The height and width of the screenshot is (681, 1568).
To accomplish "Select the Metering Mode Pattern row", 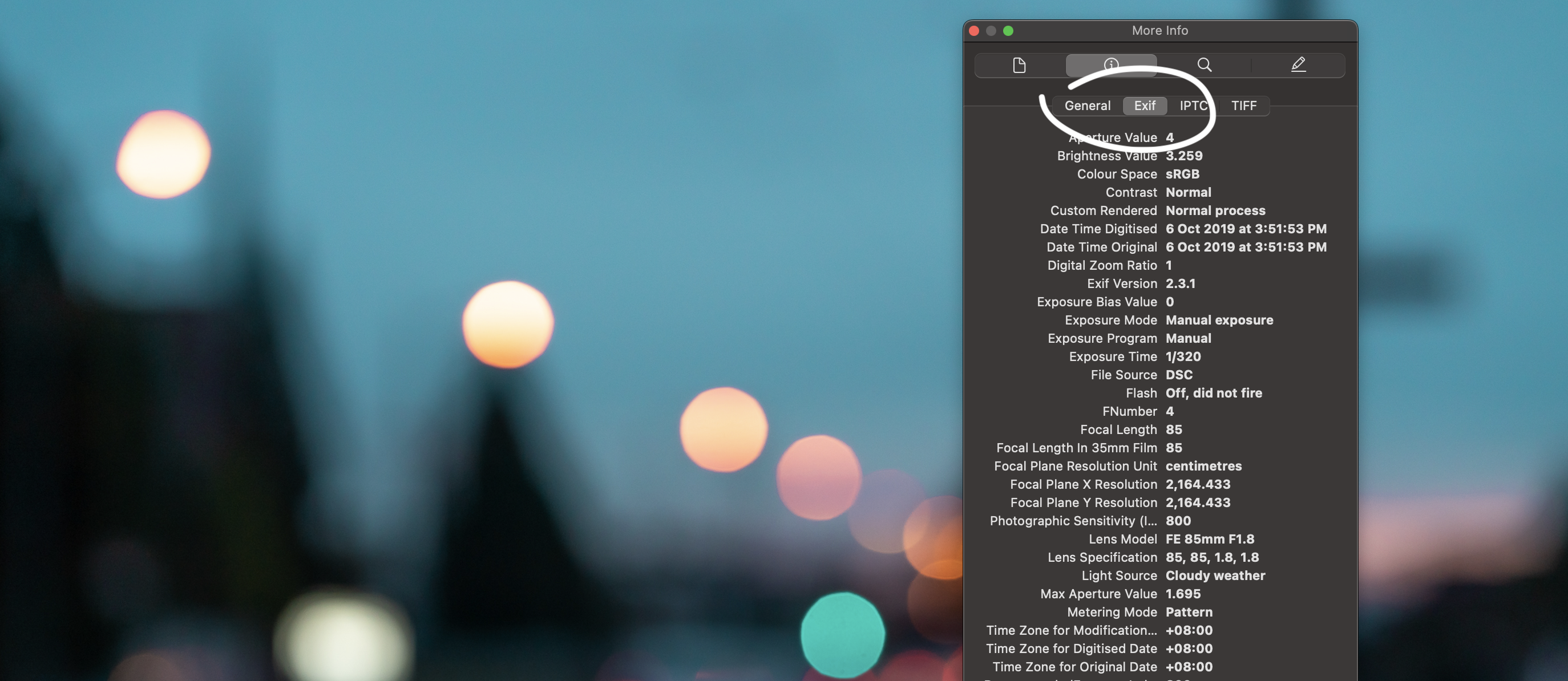I will pos(1188,612).
